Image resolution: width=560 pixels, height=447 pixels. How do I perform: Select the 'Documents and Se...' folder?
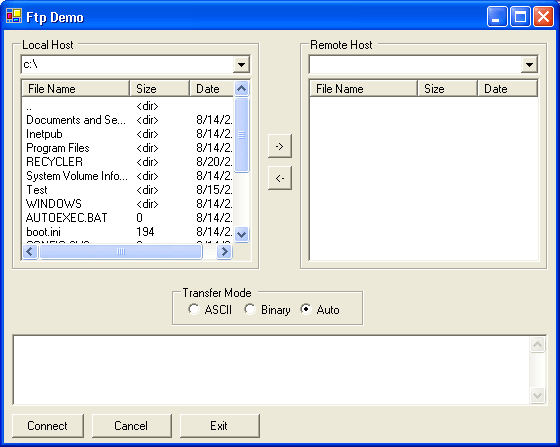(76, 120)
